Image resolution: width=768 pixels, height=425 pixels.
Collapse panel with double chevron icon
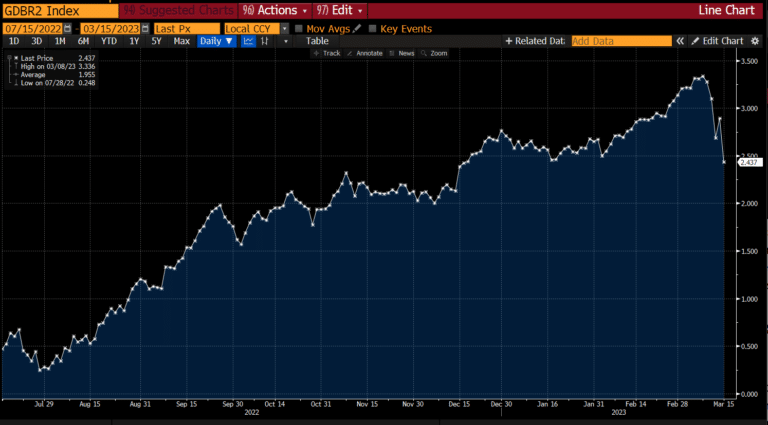click(680, 41)
